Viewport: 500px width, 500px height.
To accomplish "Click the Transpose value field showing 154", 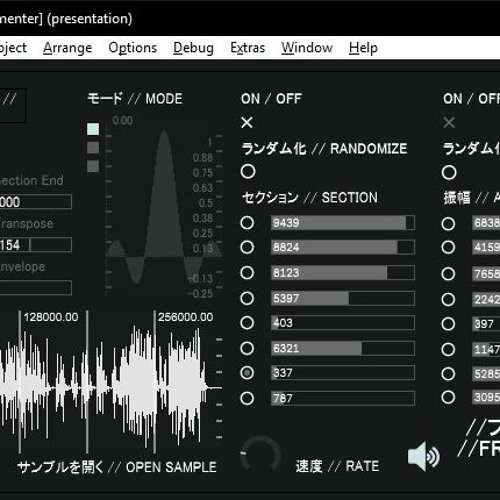I will point(36,245).
